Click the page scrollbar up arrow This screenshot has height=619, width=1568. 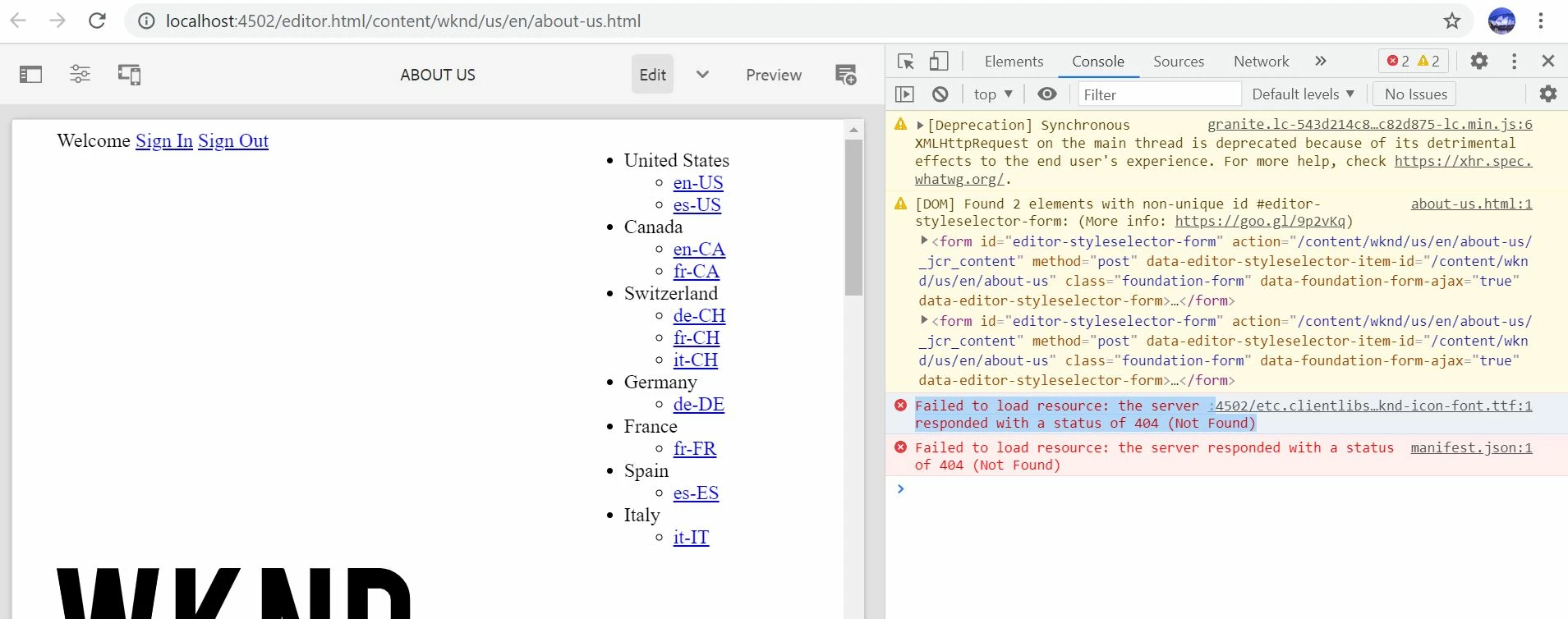[x=853, y=130]
